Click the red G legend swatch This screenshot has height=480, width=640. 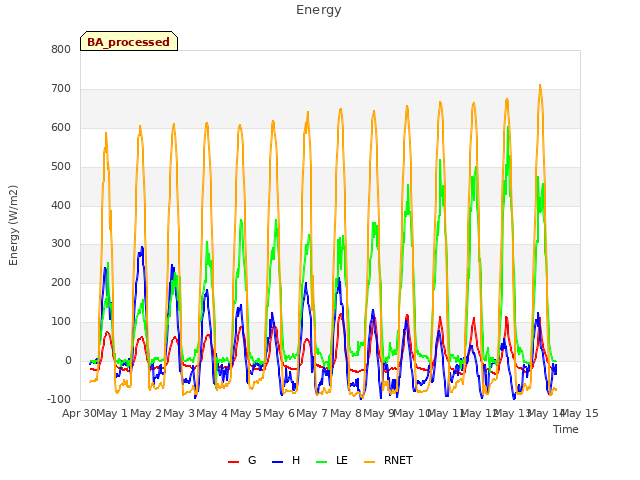[x=233, y=462]
